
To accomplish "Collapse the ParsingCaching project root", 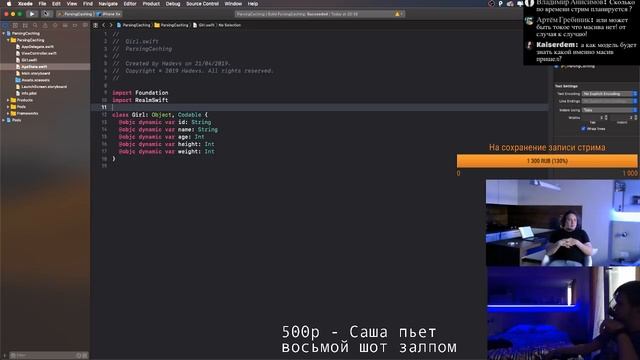I will tap(4, 33).
